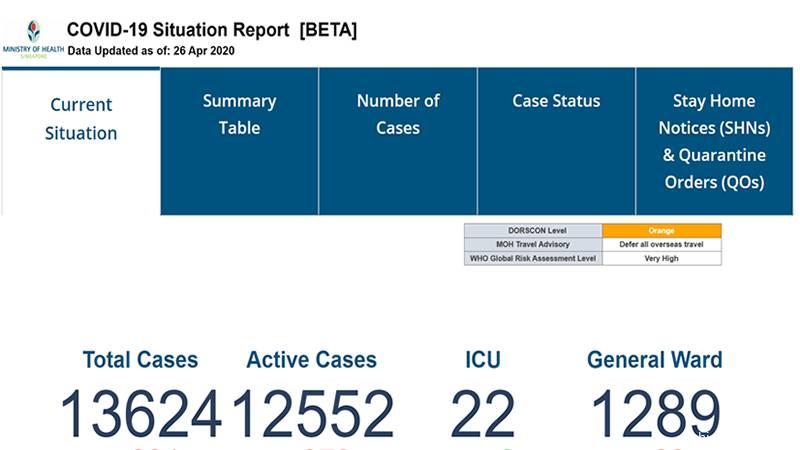800x450 pixels.
Task: Select the MOH Travel Advisory label
Action: coord(533,244)
